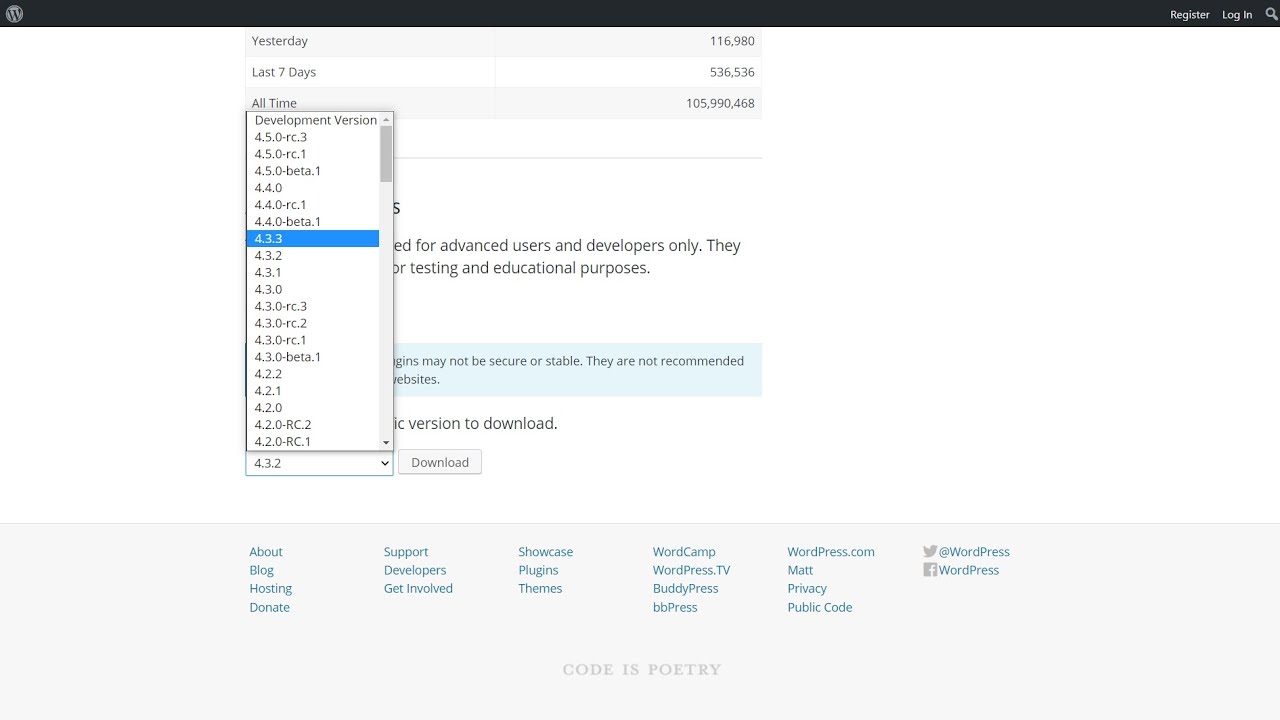Select version 4.3.0-rc.2
Image resolution: width=1280 pixels, height=720 pixels.
(x=313, y=323)
